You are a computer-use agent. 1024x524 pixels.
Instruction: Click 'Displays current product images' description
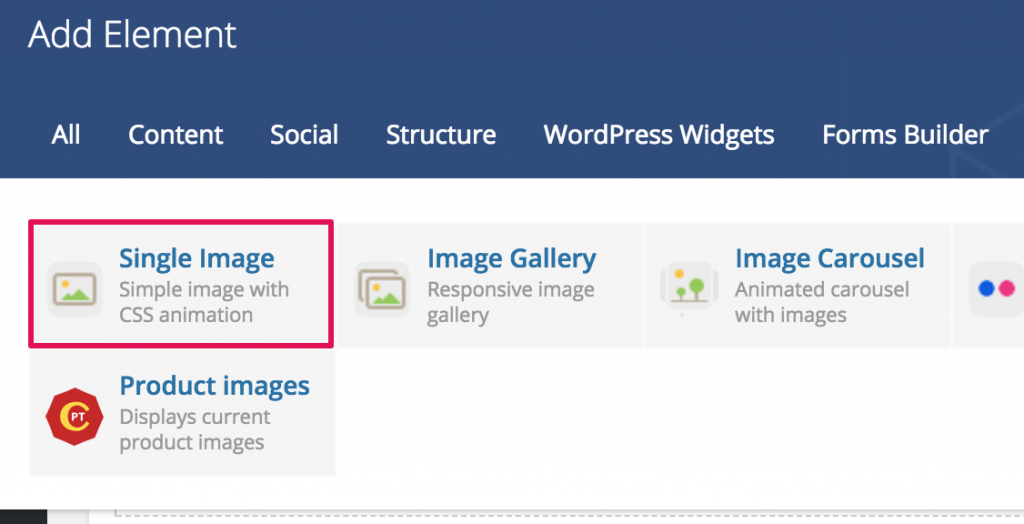point(195,429)
